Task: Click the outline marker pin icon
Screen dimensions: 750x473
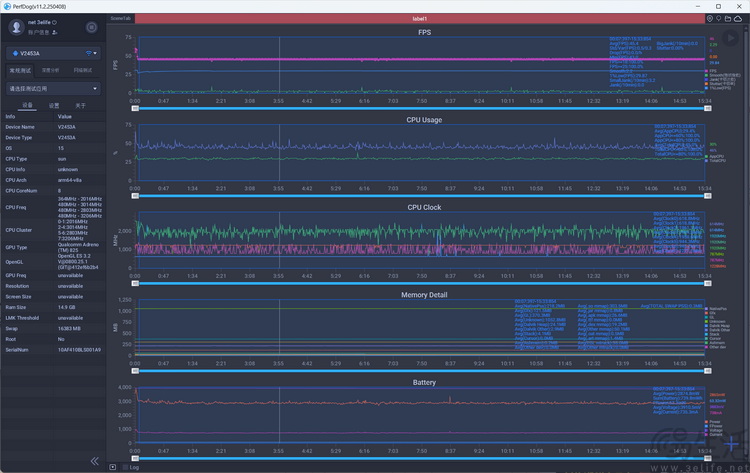Action: pos(718,19)
